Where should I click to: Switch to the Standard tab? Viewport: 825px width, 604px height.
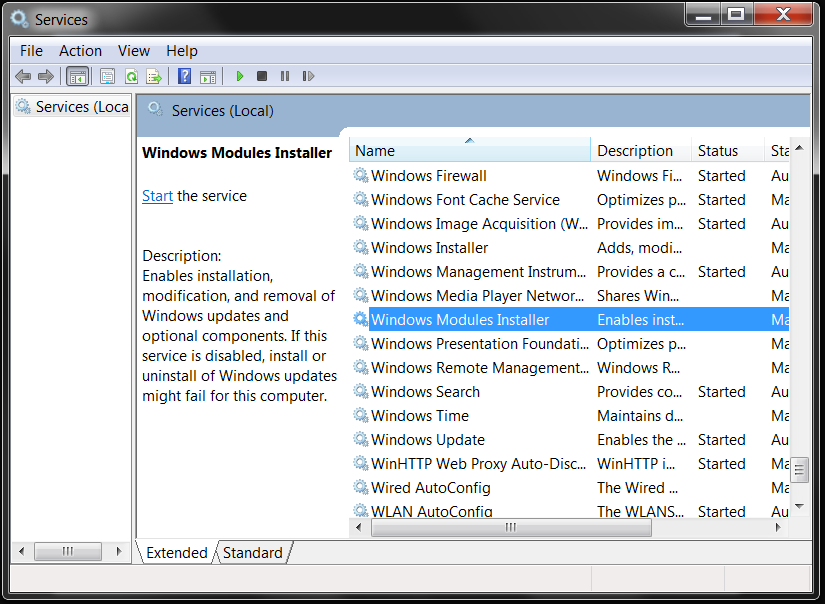point(253,552)
